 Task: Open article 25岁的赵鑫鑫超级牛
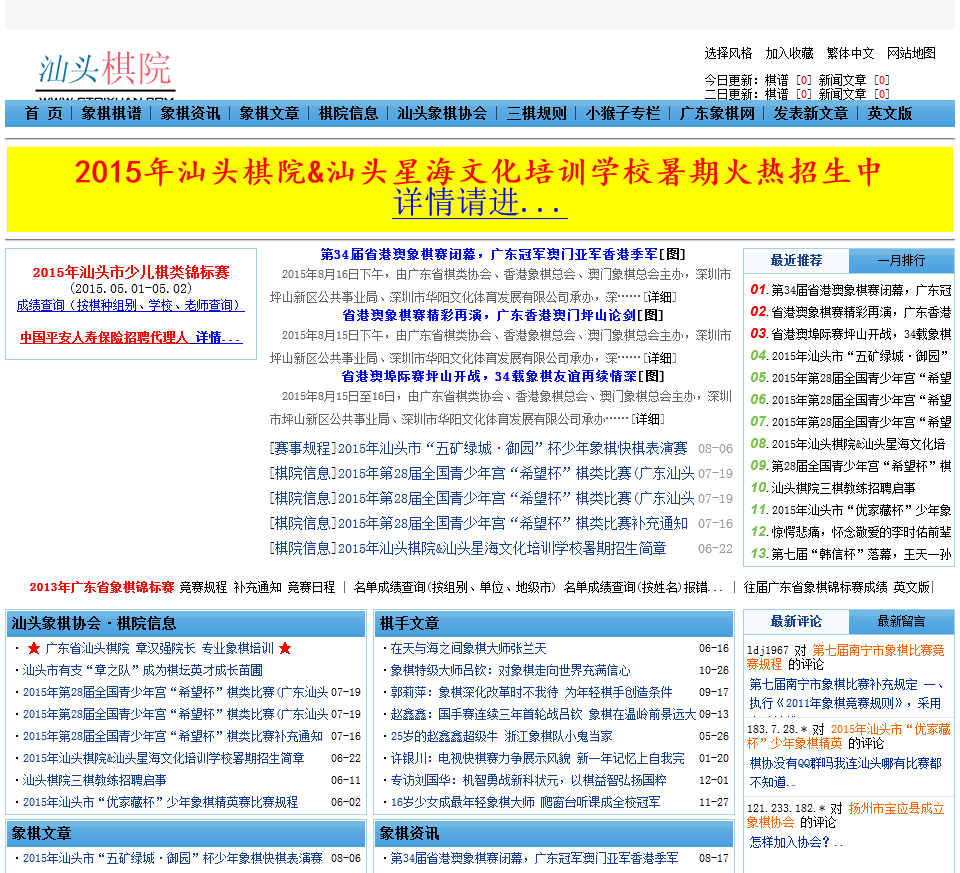click(501, 736)
